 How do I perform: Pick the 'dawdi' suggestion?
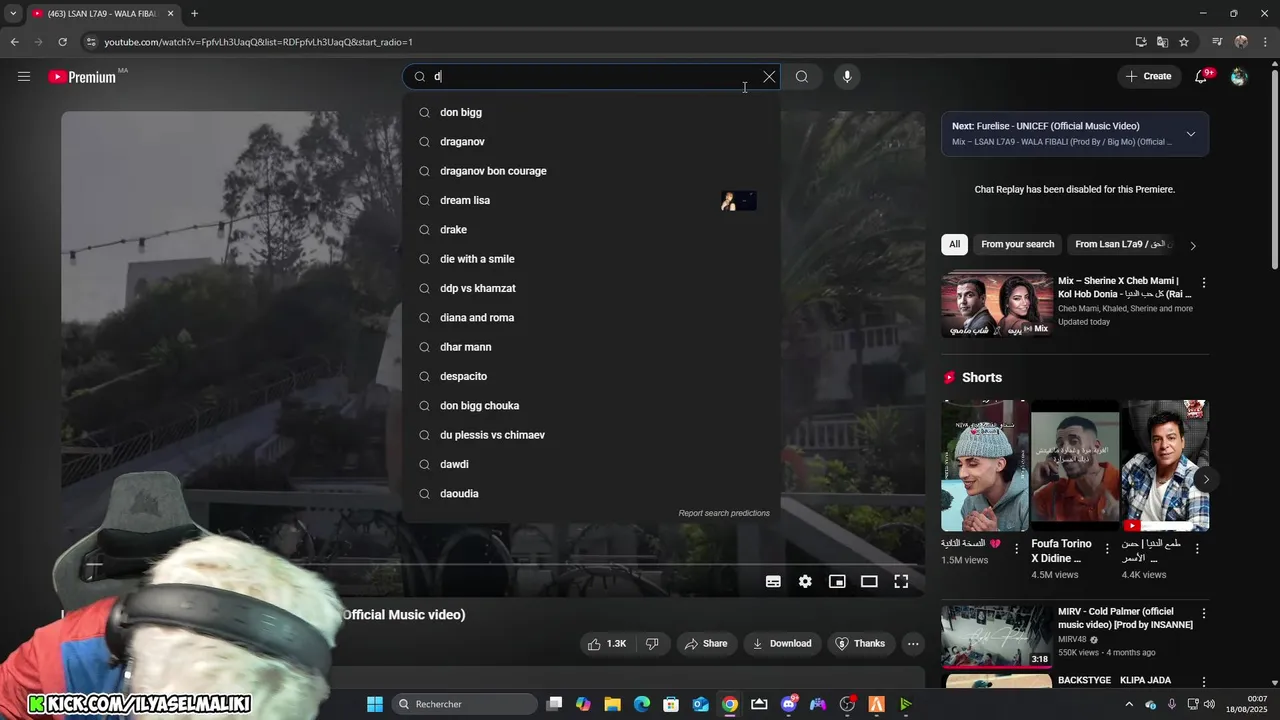pyautogui.click(x=591, y=464)
